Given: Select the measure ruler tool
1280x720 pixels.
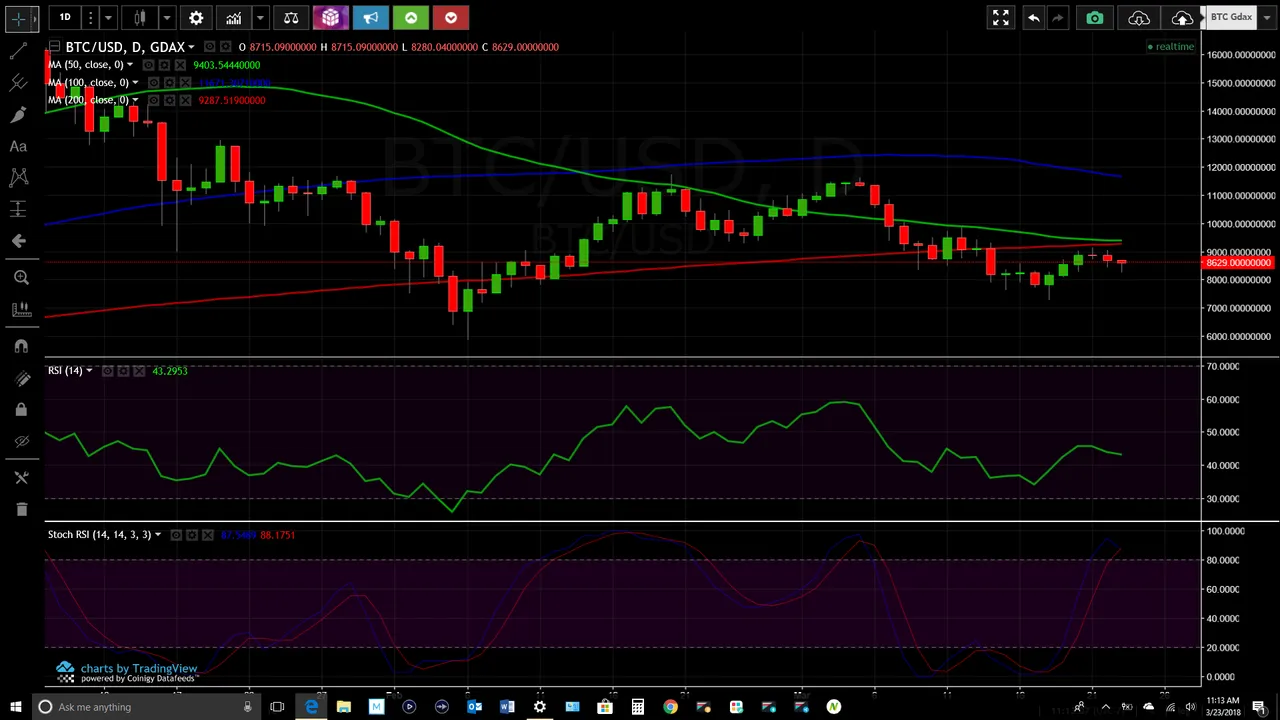Looking at the screenshot, I should [x=21, y=310].
